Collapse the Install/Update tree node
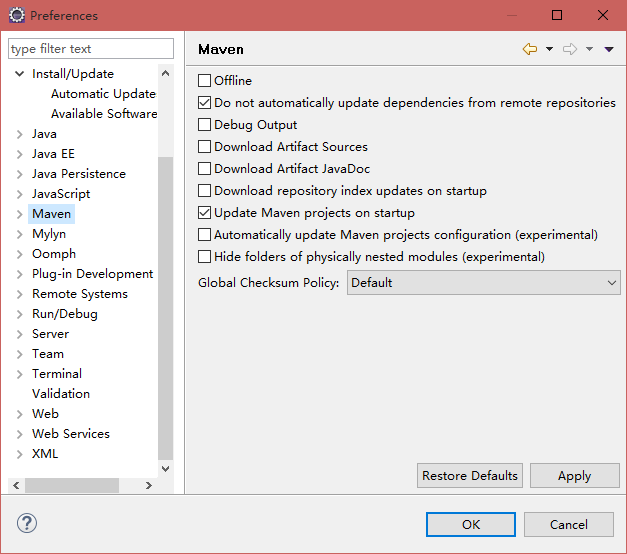The height and width of the screenshot is (554, 627). click(19, 74)
